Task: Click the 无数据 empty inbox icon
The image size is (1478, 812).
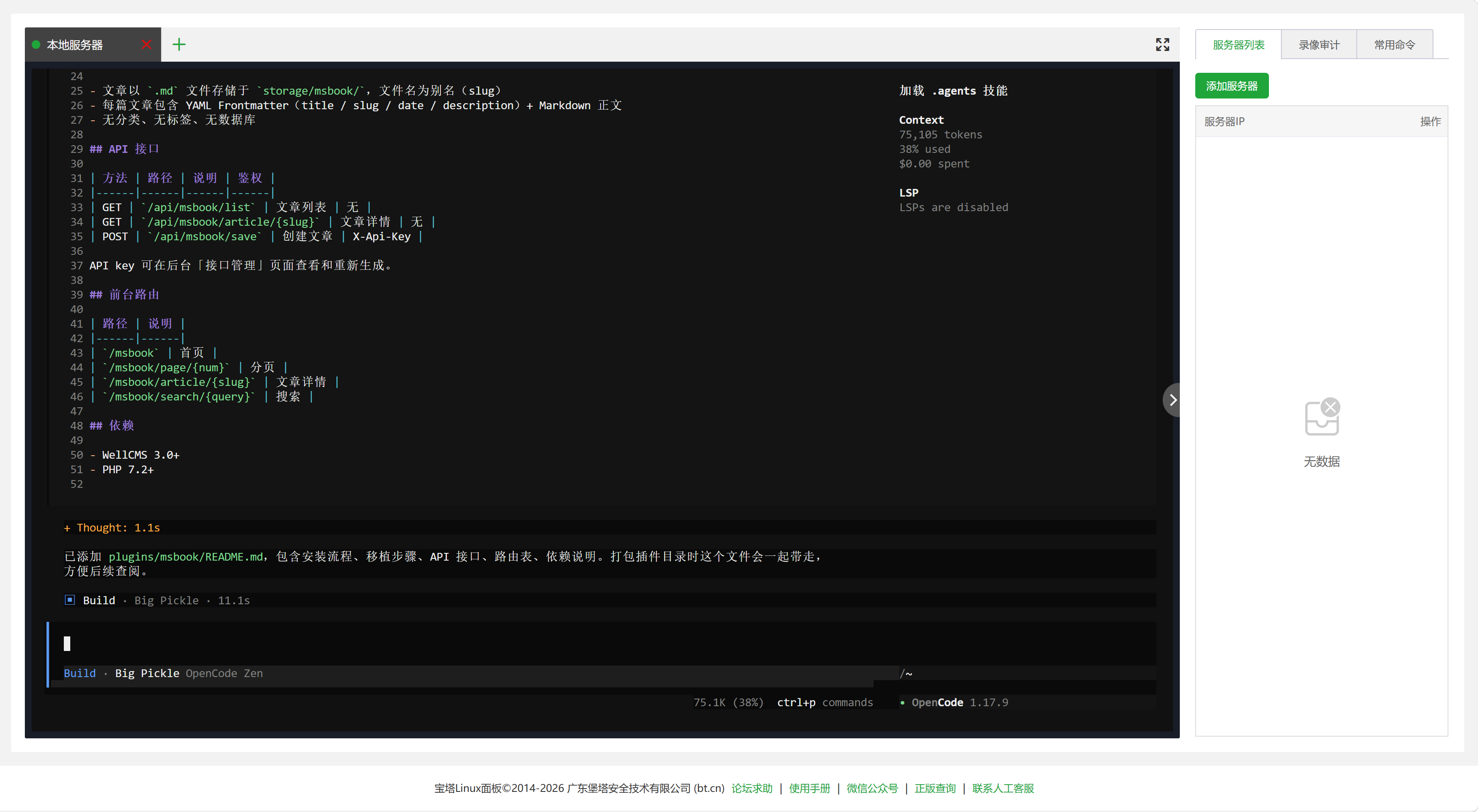Action: [x=1322, y=417]
